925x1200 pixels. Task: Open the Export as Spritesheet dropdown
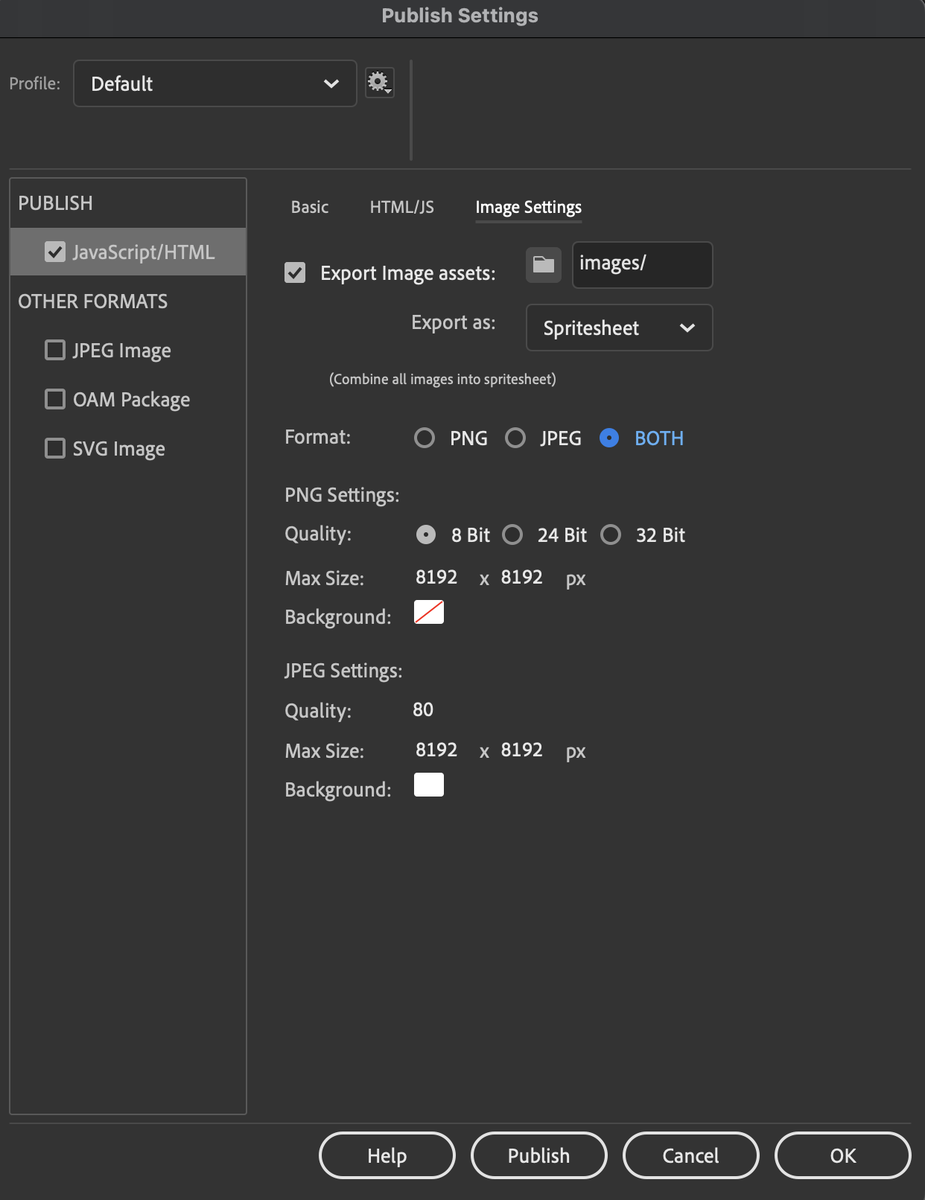[618, 327]
